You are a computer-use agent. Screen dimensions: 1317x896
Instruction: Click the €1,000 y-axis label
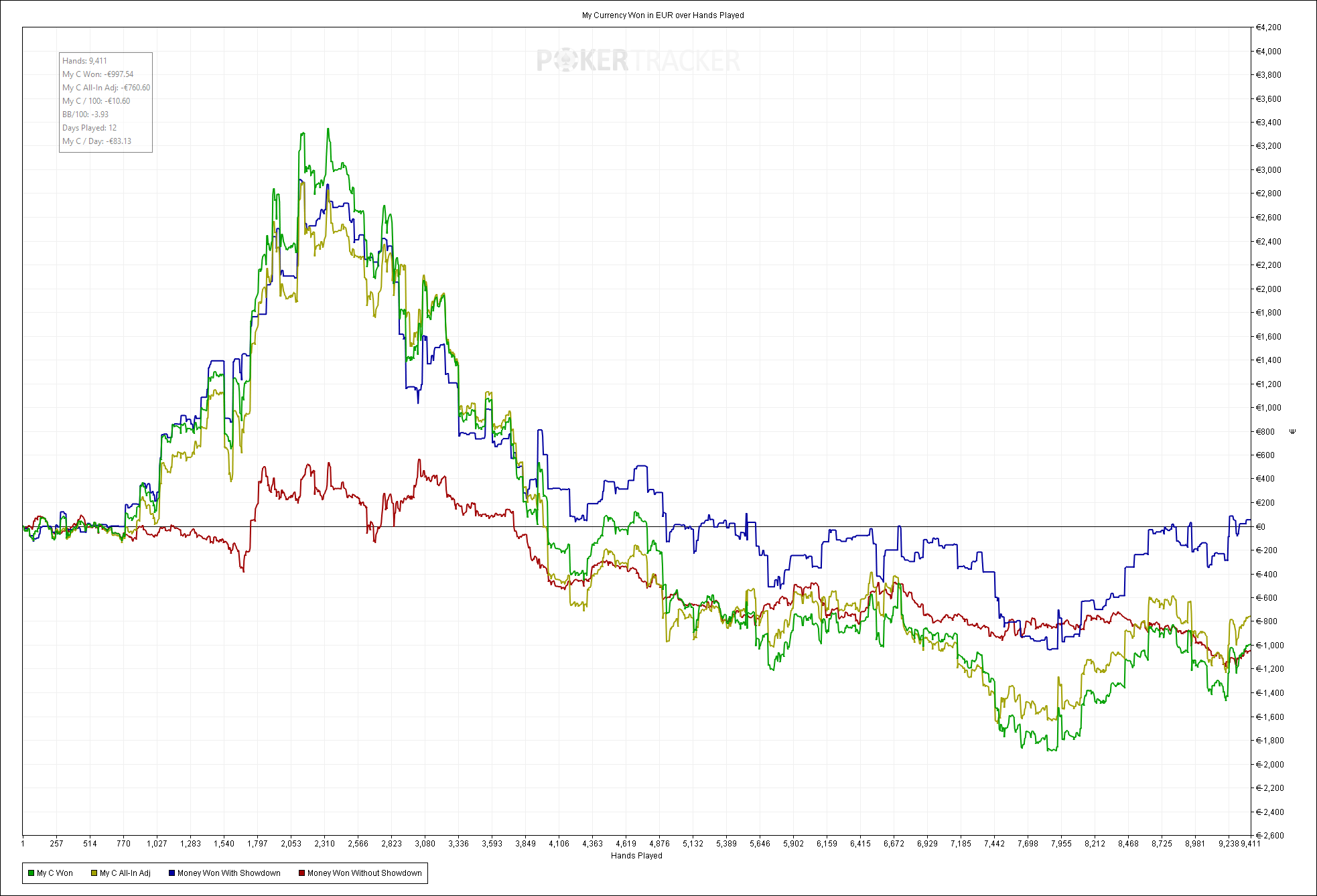point(1268,408)
